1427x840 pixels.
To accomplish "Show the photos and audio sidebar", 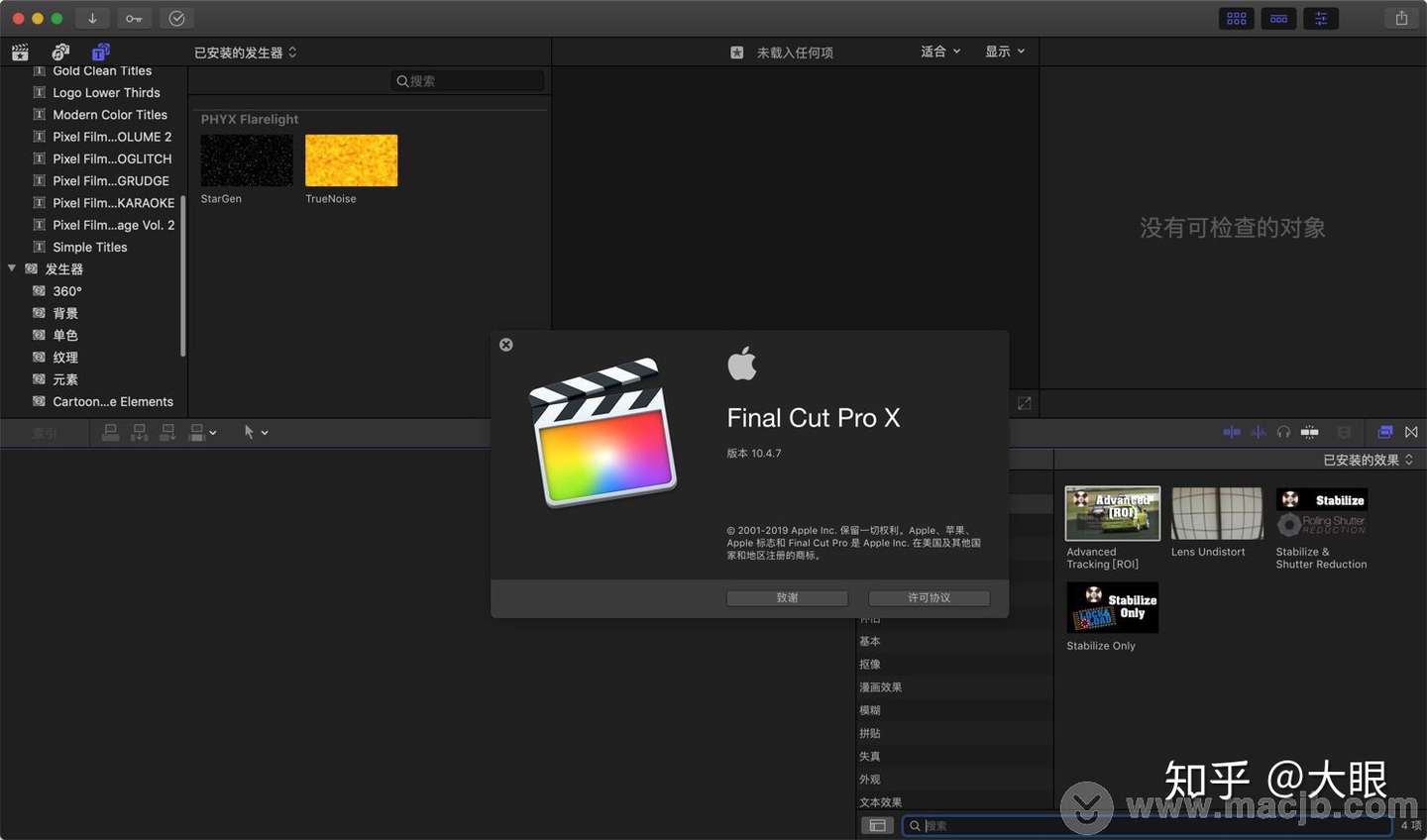I will (x=60, y=52).
